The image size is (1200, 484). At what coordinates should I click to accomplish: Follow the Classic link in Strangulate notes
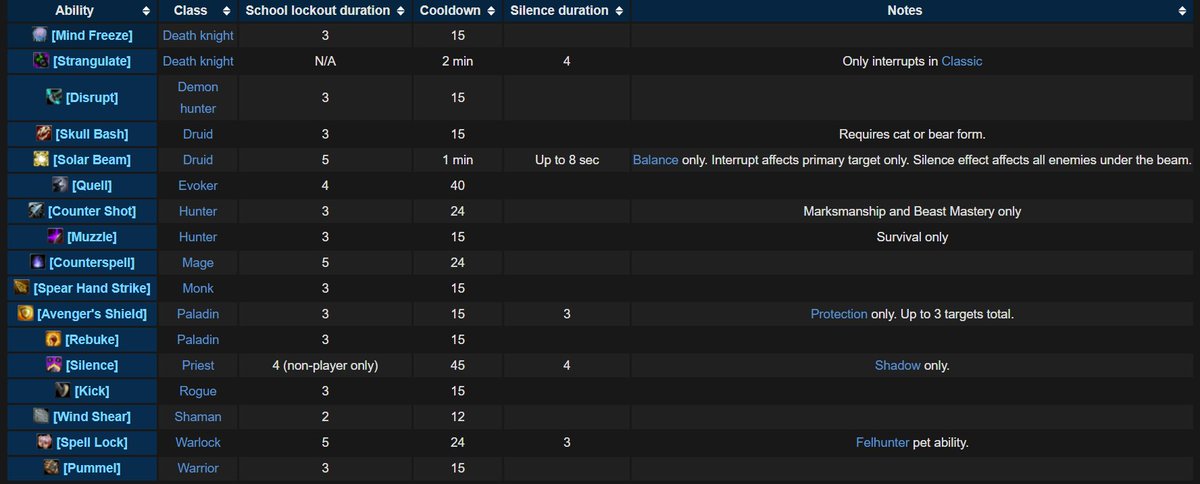962,61
